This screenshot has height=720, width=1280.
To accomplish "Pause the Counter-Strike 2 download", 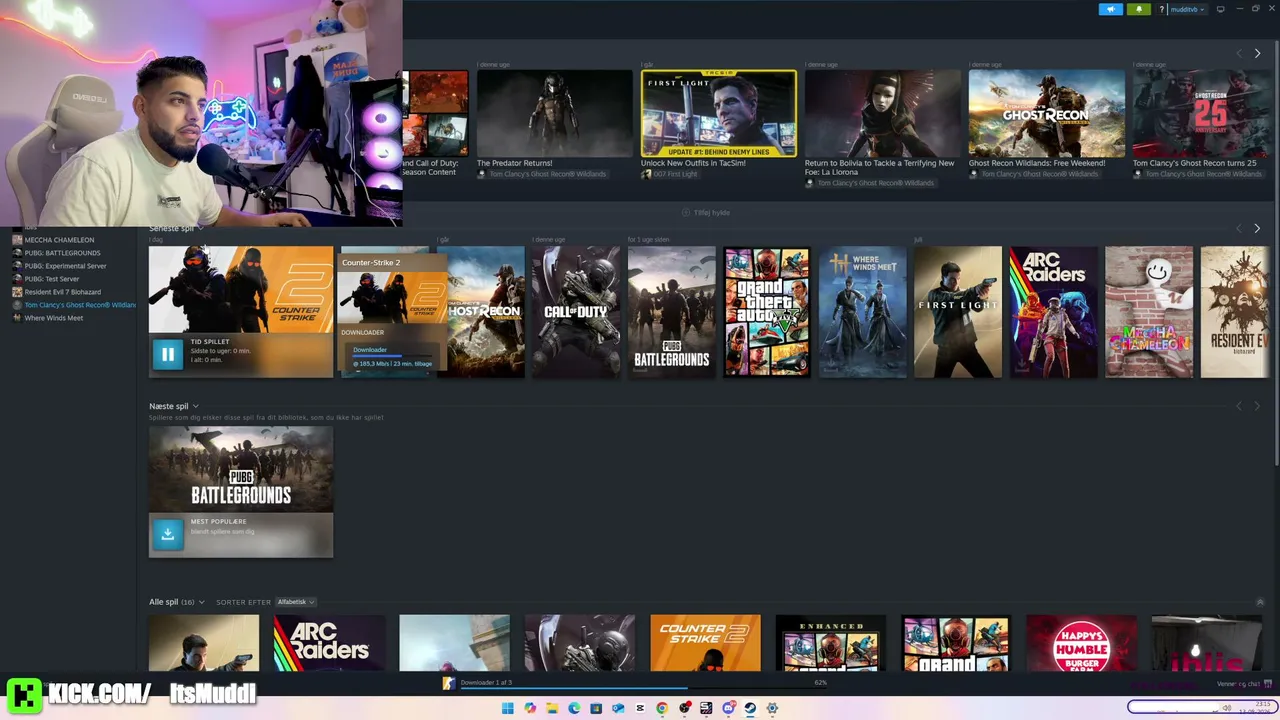I will click(x=168, y=354).
